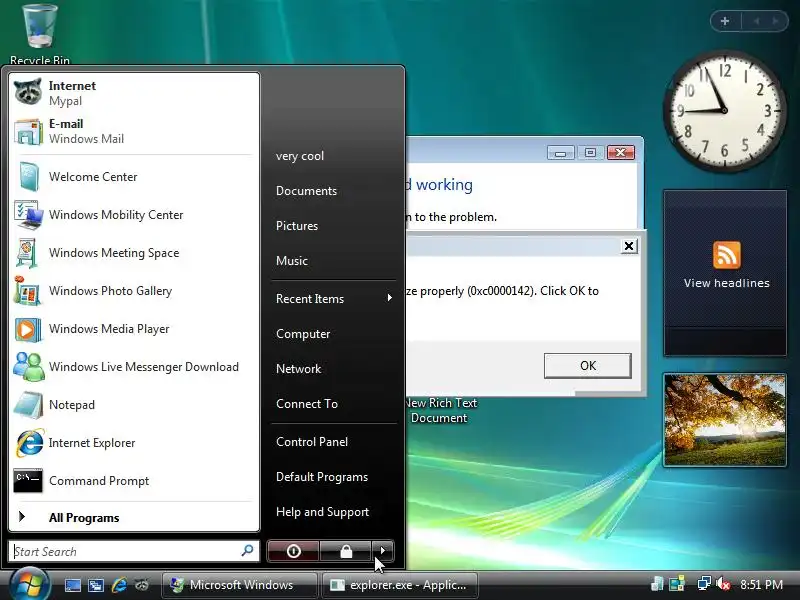
Task: Click the power button in Start menu
Action: point(293,551)
